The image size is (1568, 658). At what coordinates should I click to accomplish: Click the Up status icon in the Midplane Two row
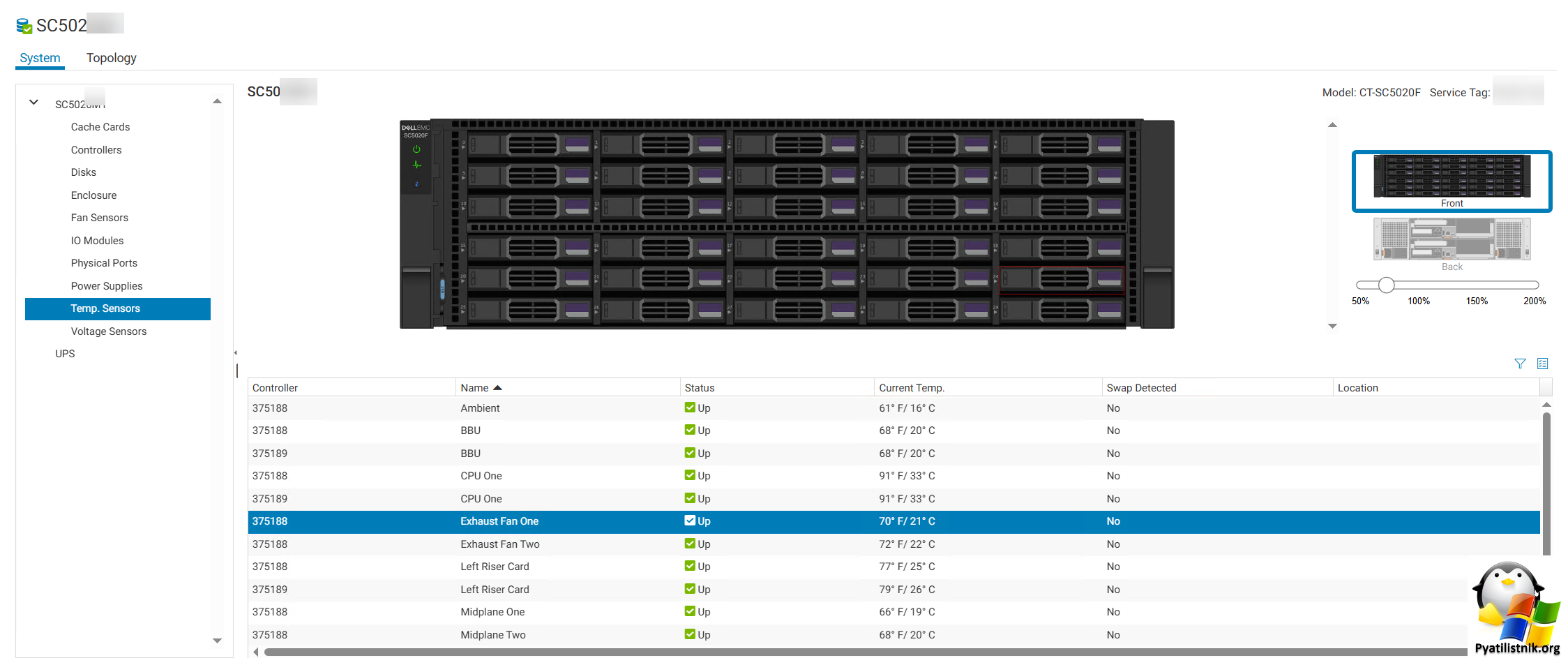pos(690,634)
